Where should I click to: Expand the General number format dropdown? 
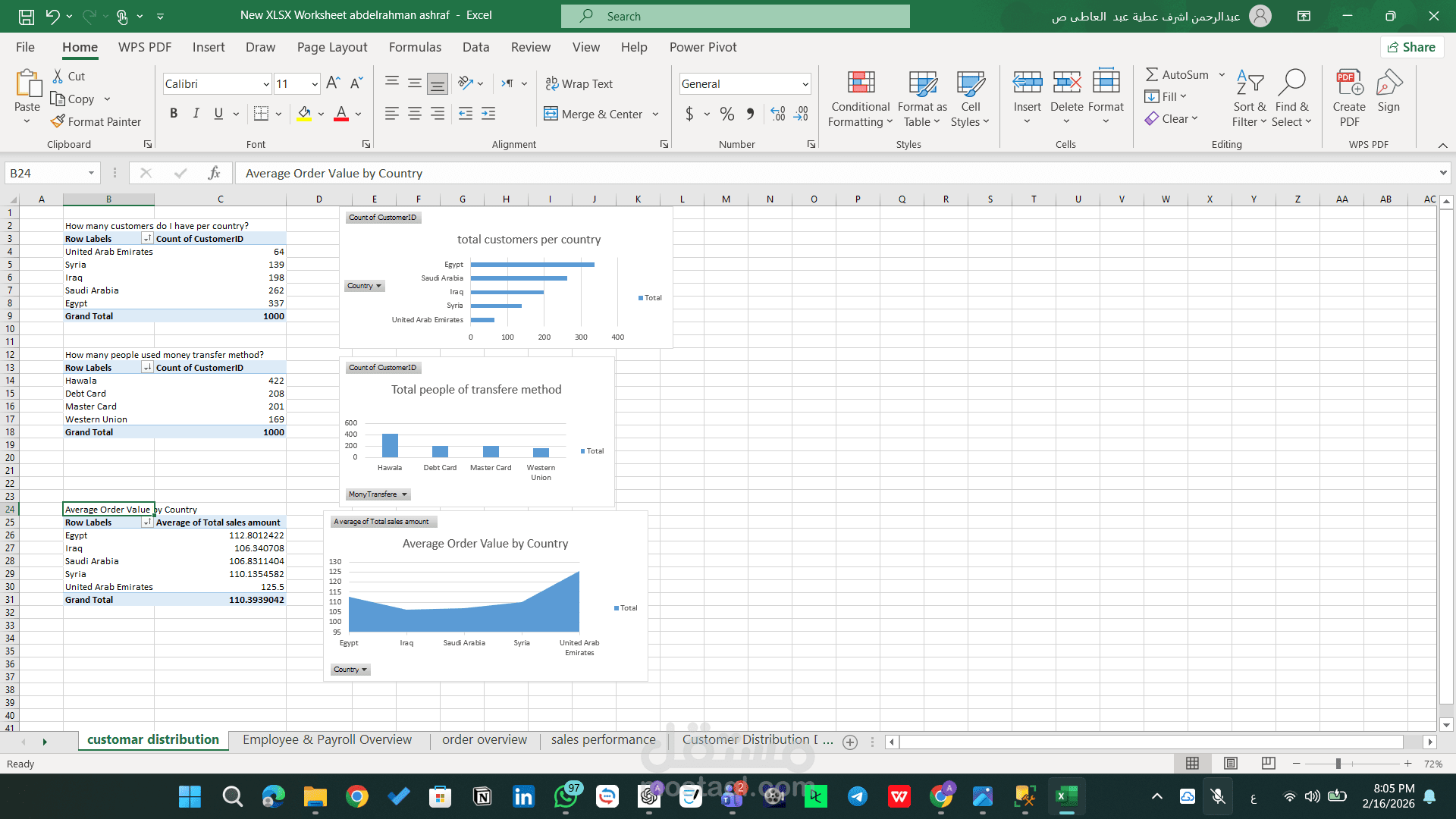tap(805, 84)
